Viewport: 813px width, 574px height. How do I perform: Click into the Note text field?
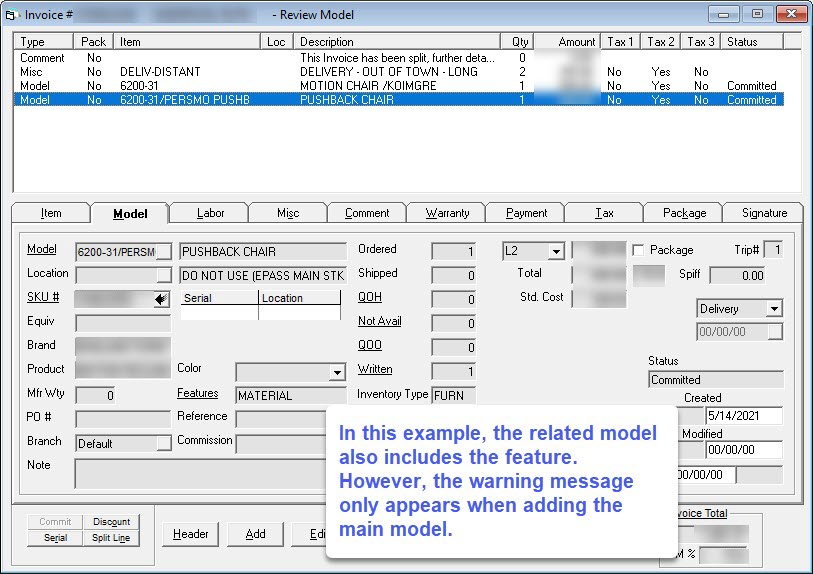point(202,474)
